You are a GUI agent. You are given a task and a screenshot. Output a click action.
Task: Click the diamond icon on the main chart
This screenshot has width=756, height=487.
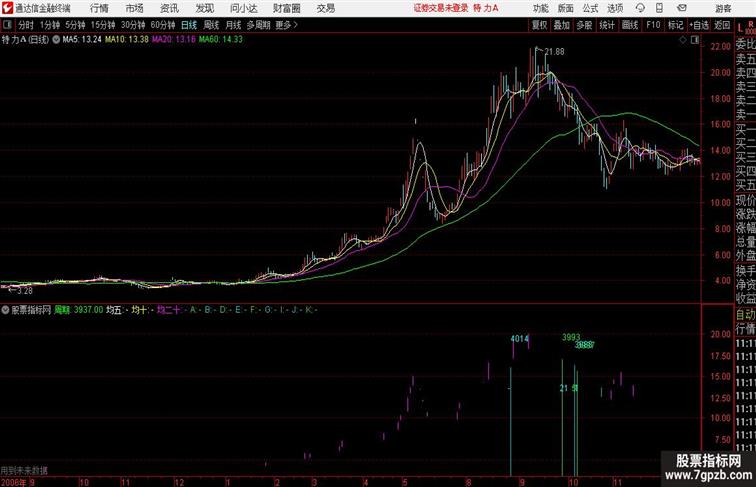coord(683,41)
